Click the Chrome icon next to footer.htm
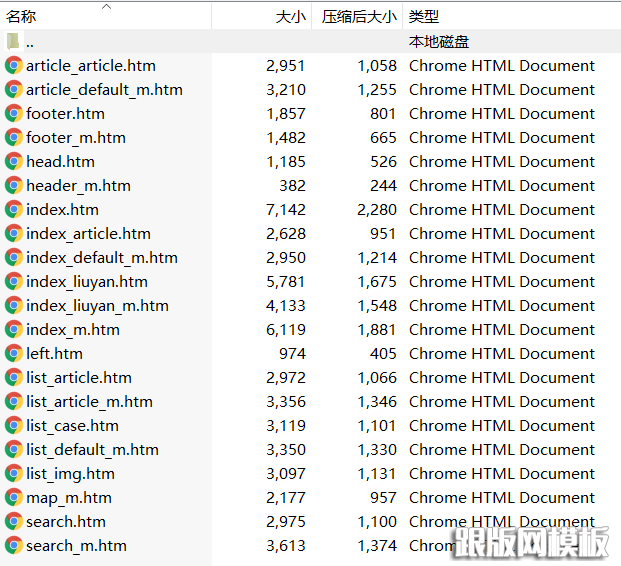Image resolution: width=621 pixels, height=566 pixels. (14, 114)
